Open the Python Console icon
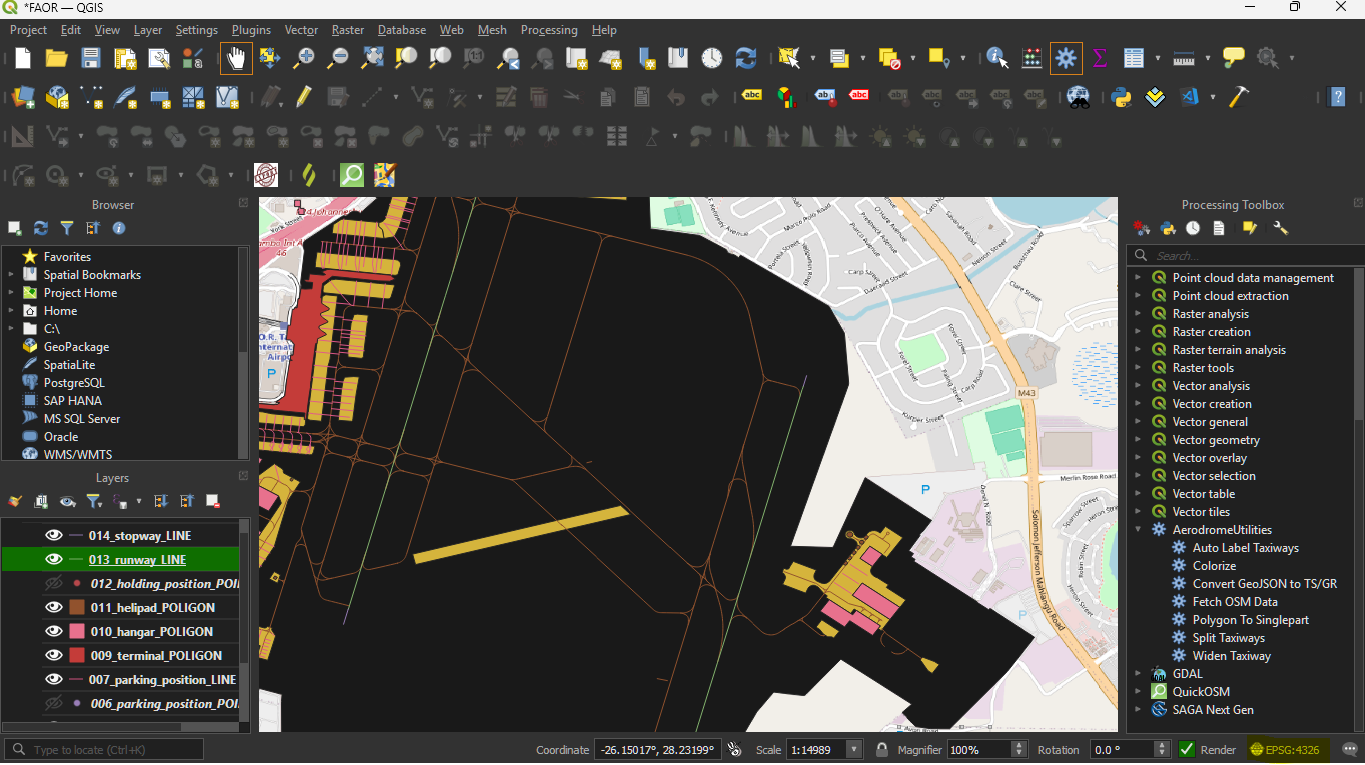The image size is (1365, 765). point(1121,97)
